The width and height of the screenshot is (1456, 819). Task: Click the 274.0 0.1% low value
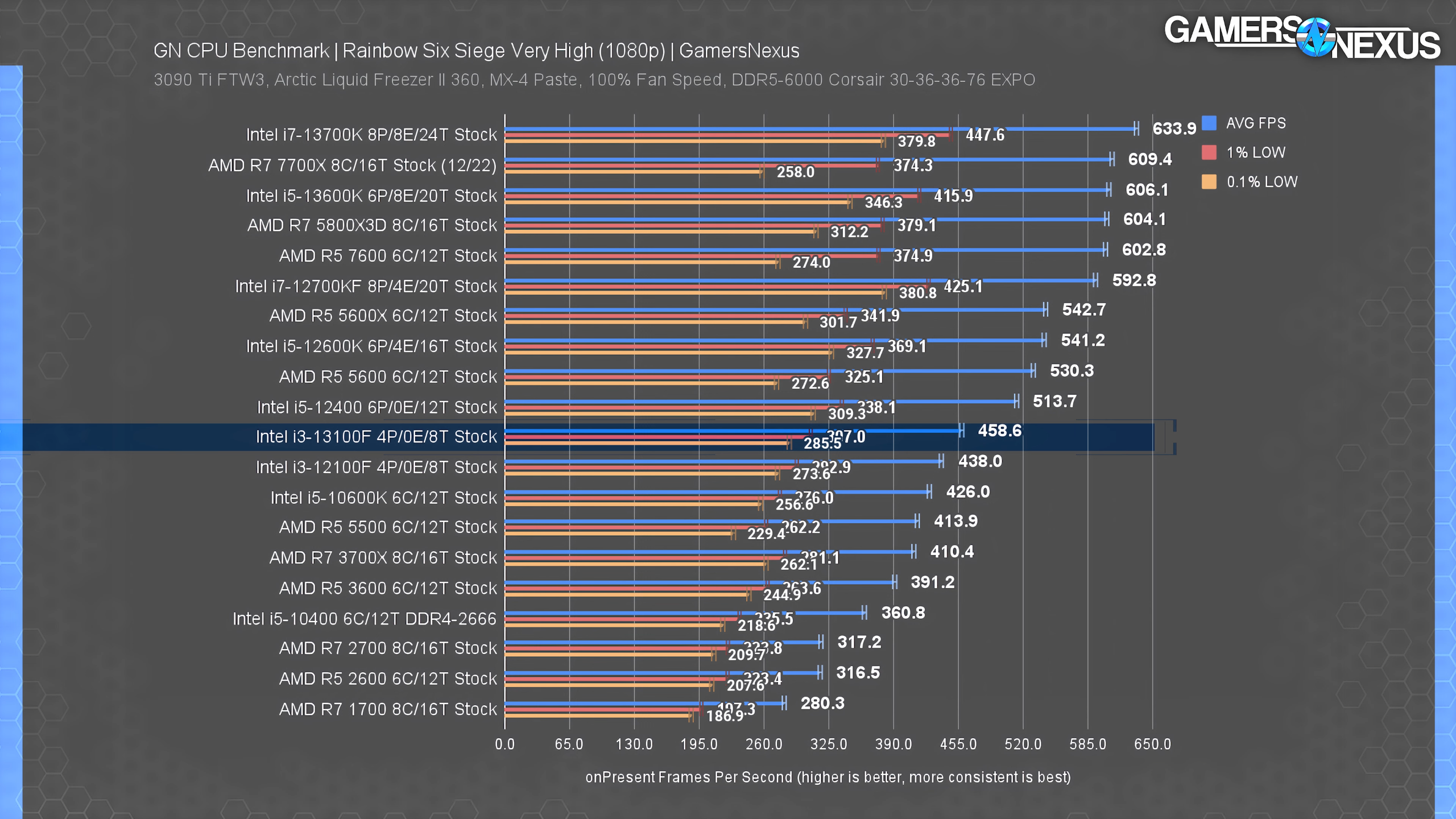click(812, 263)
